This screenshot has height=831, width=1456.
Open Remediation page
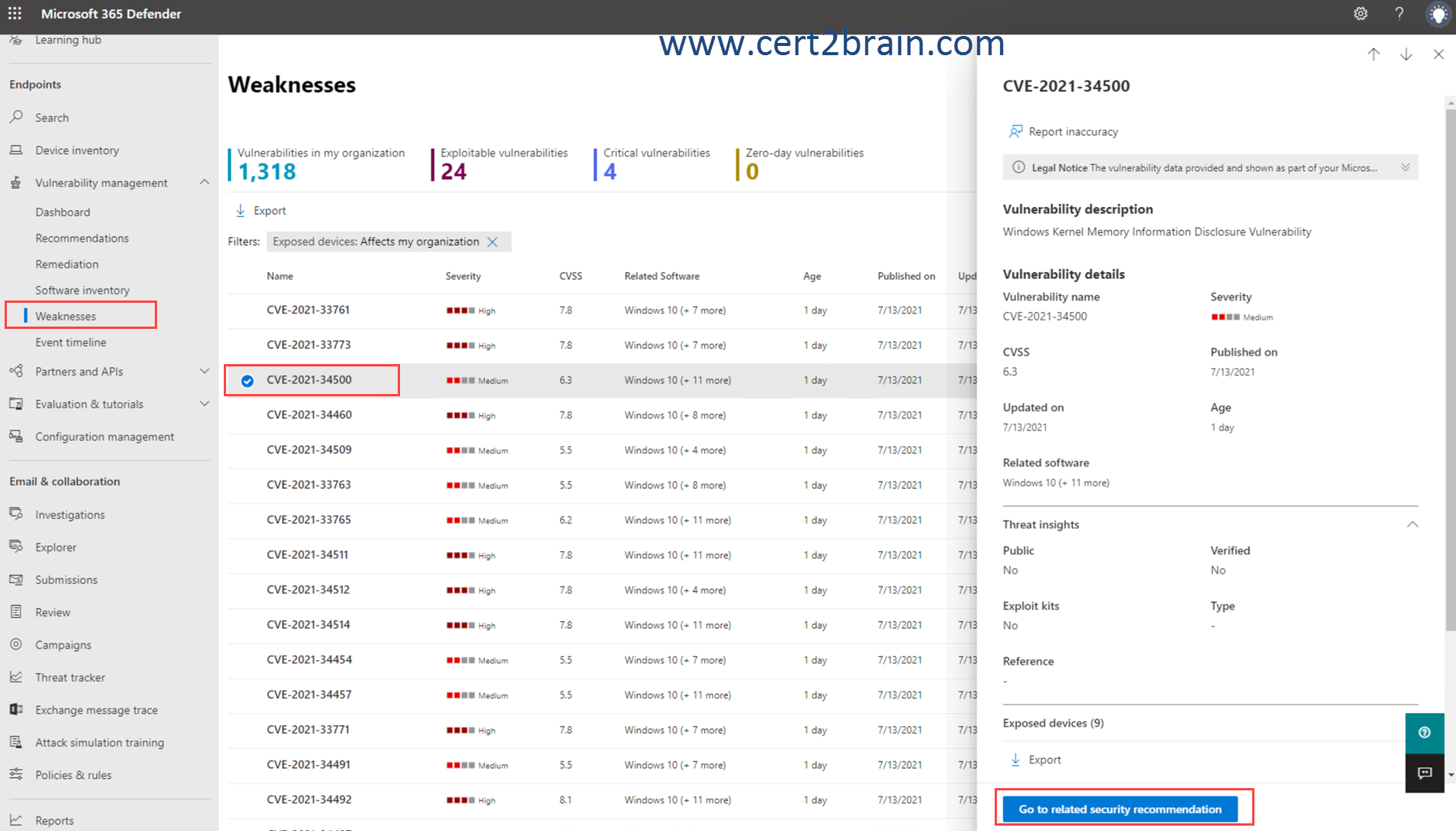click(x=67, y=264)
